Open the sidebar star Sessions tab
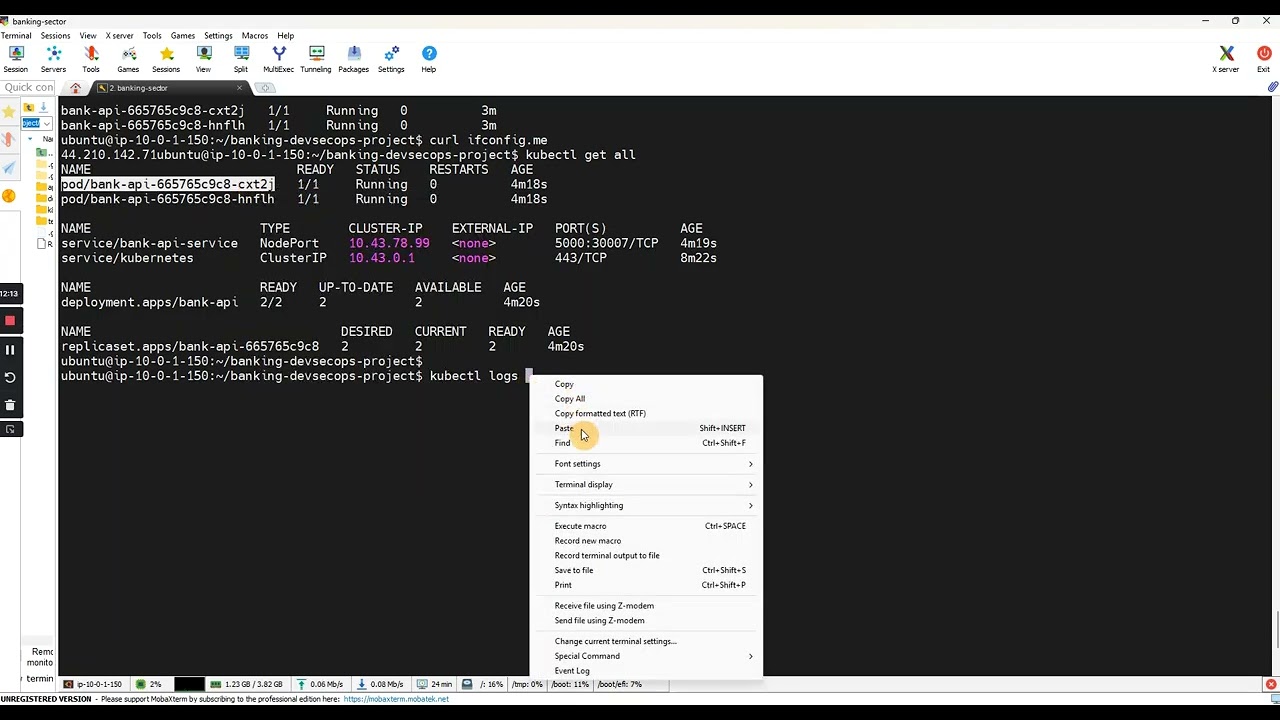Screen dimensions: 1280x720 click(x=9, y=112)
